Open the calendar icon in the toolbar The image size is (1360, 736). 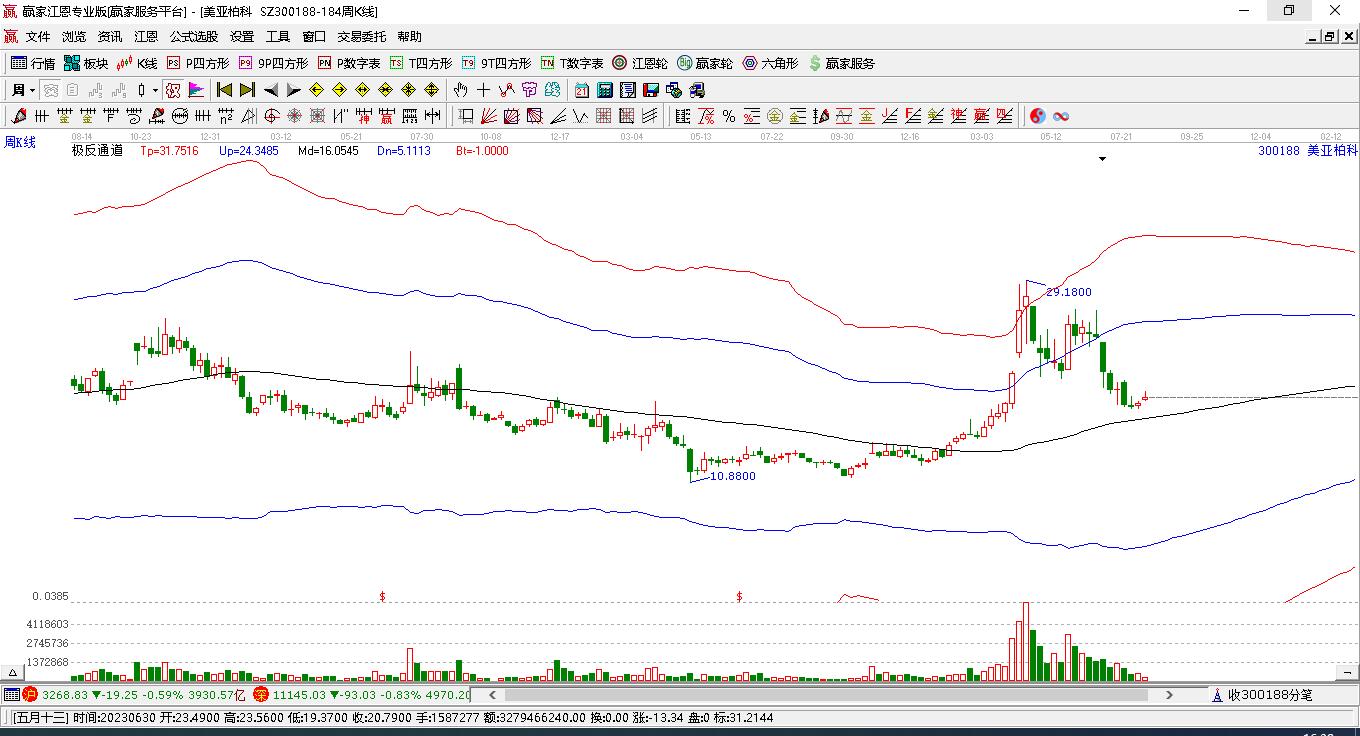pos(582,90)
